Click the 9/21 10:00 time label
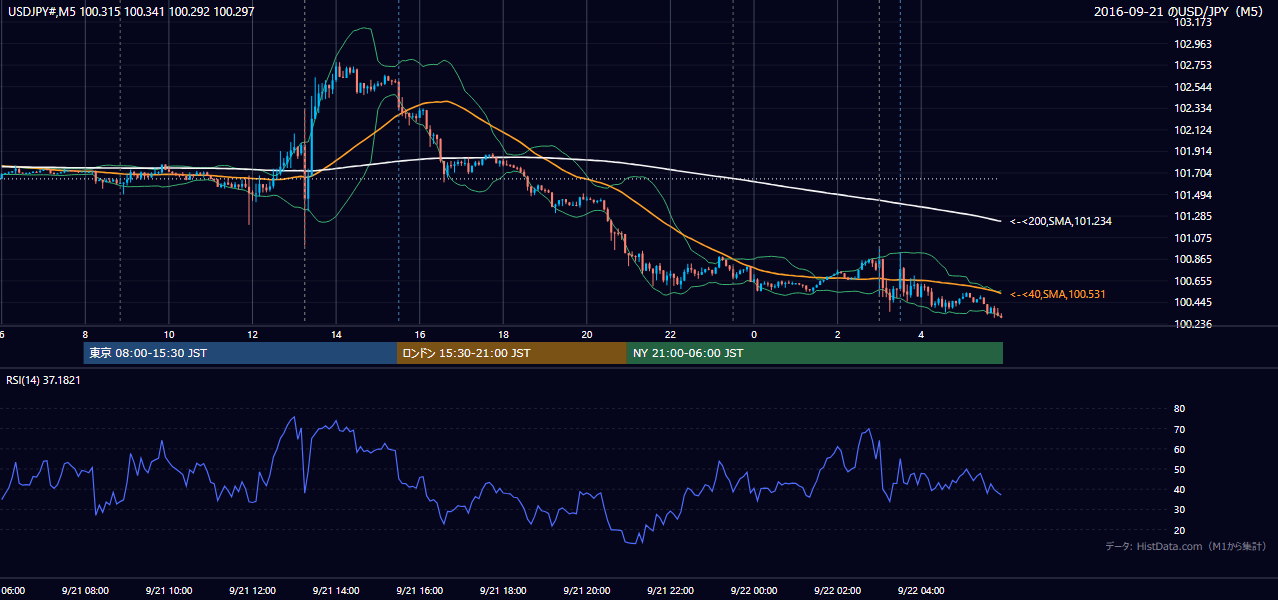 pyautogui.click(x=169, y=590)
